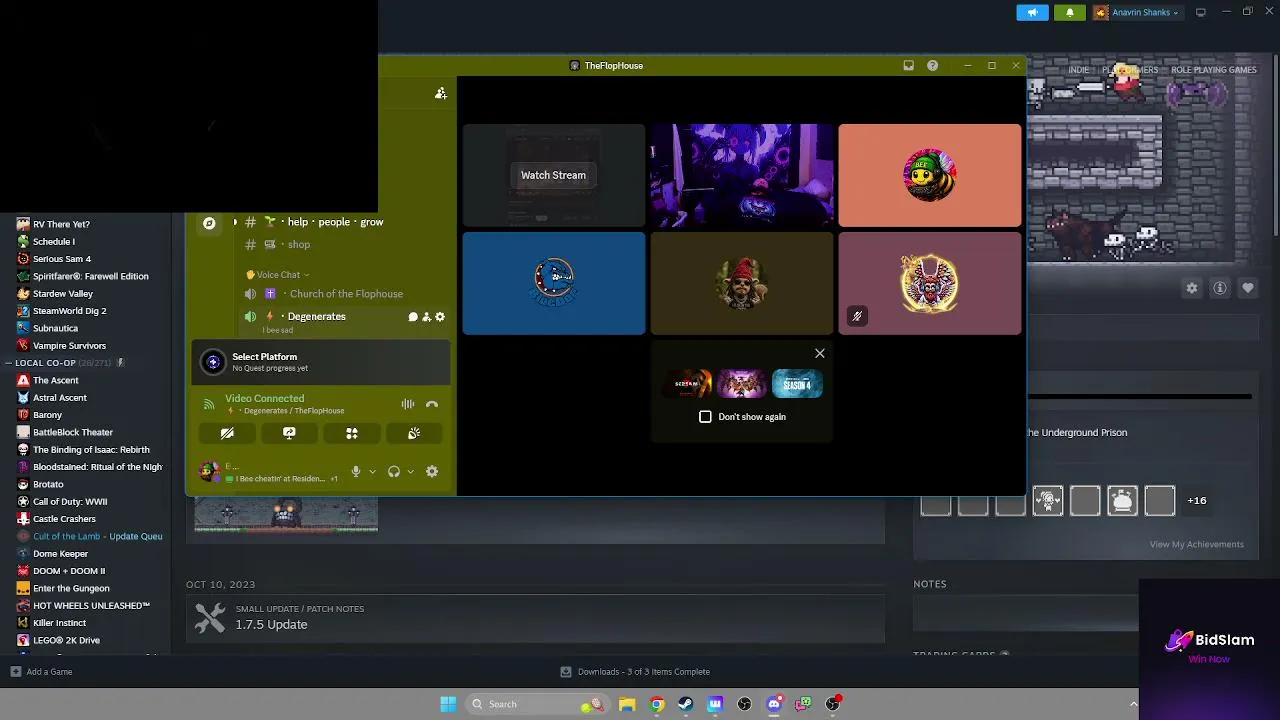Screen dimensions: 1280x720
Task: Turn on camera in Discord voice panel
Action: coord(227,433)
